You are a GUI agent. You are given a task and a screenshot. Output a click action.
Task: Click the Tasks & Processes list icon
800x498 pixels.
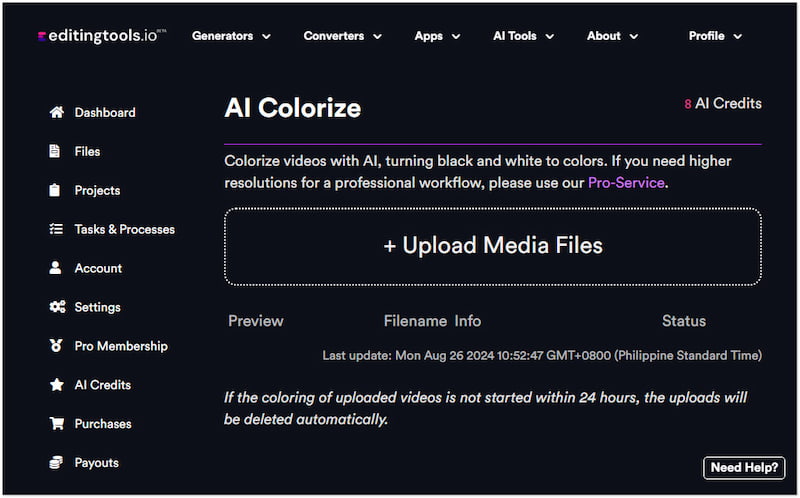point(56,230)
